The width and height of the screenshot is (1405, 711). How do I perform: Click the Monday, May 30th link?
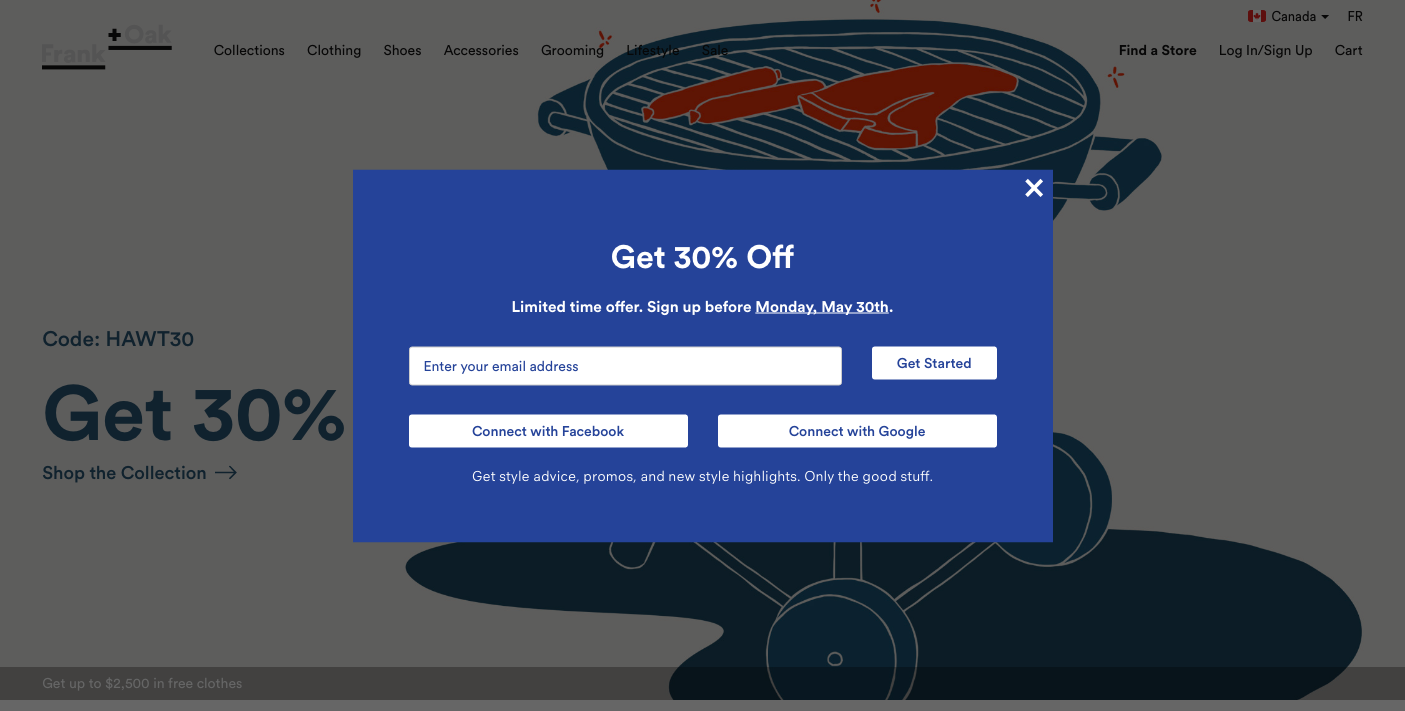822,307
